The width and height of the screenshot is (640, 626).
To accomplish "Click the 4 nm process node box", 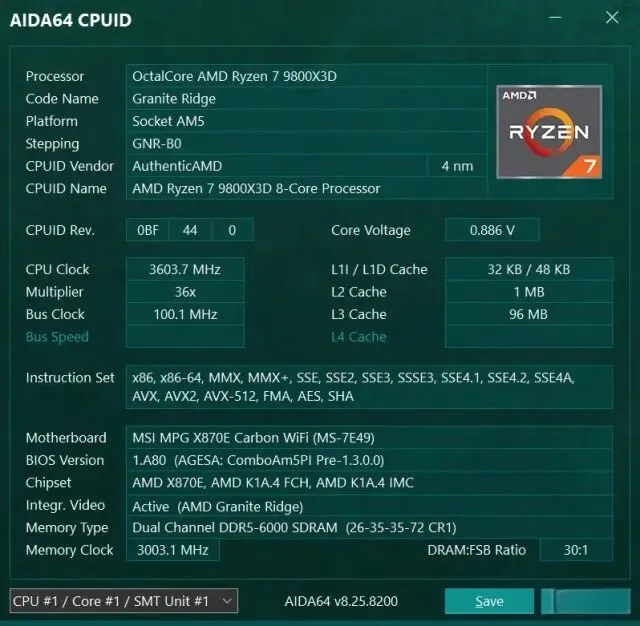I will coord(457,166).
